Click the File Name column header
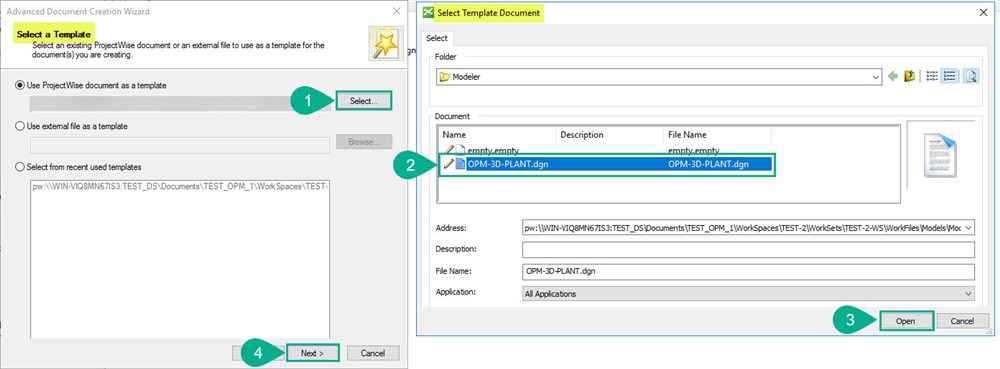This screenshot has height=369, width=1000. click(x=717, y=135)
